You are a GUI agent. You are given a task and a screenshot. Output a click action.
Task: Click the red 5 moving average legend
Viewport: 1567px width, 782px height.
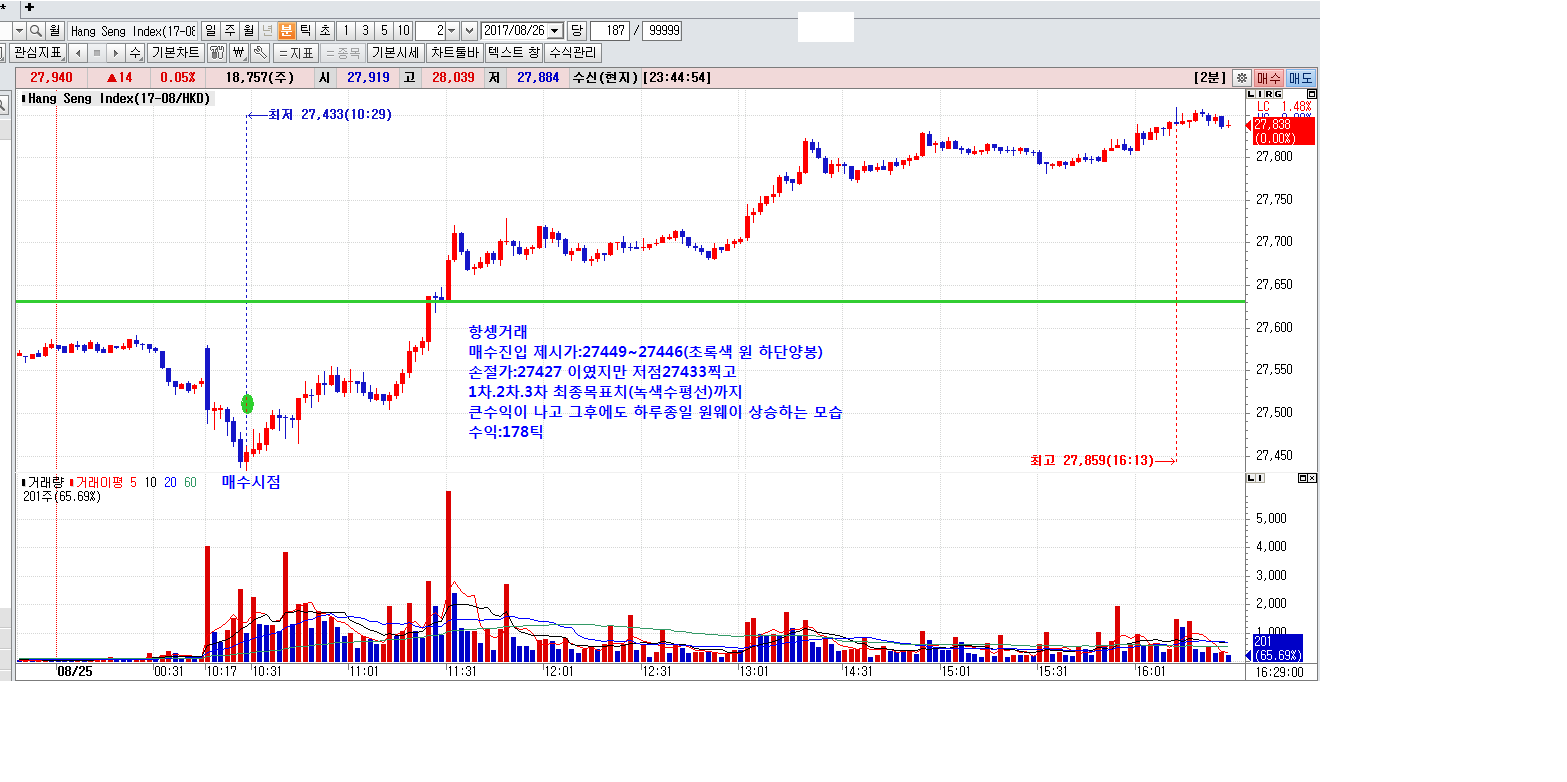point(134,482)
